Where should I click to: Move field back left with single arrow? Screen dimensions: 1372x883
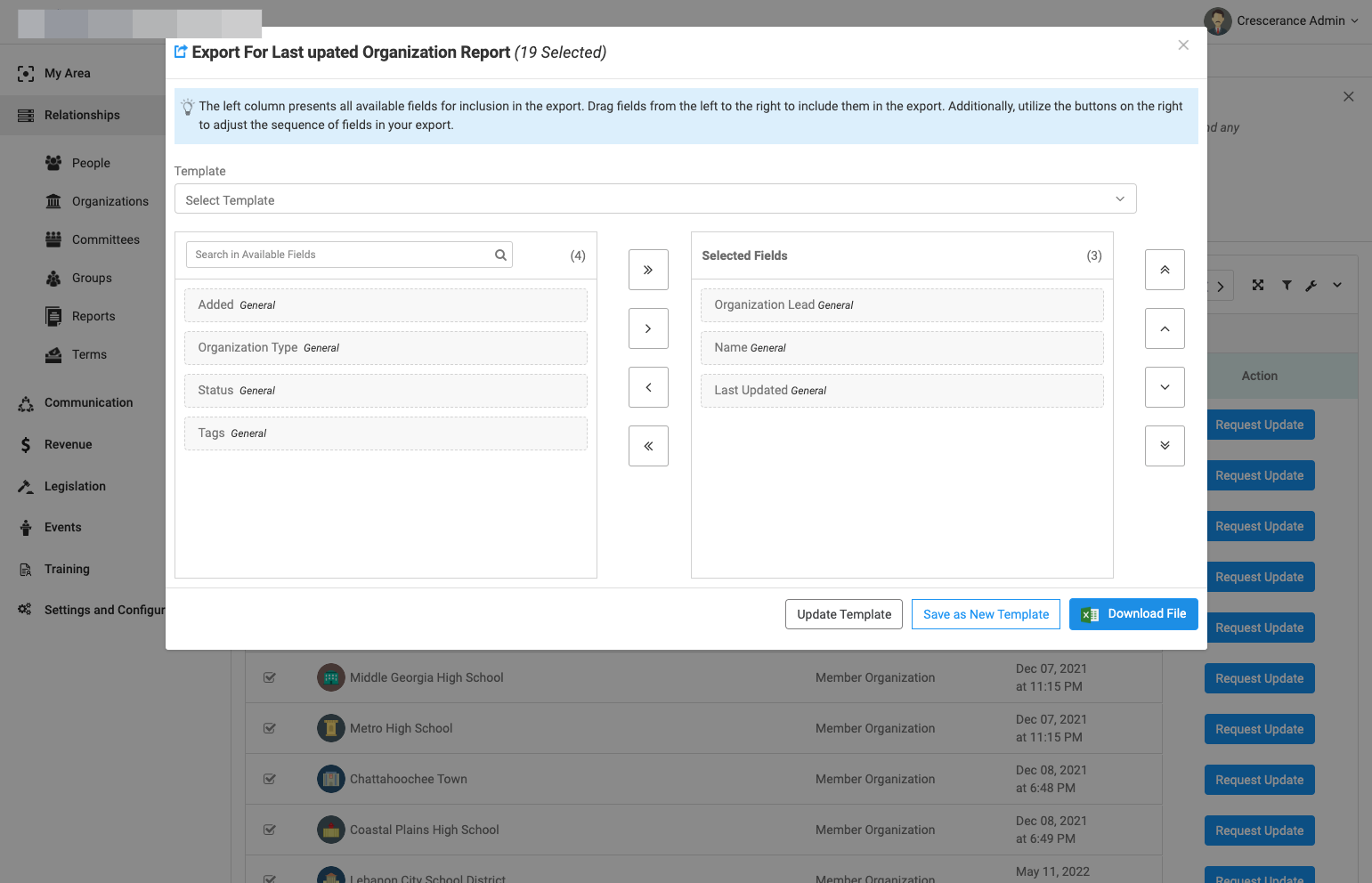pos(648,387)
